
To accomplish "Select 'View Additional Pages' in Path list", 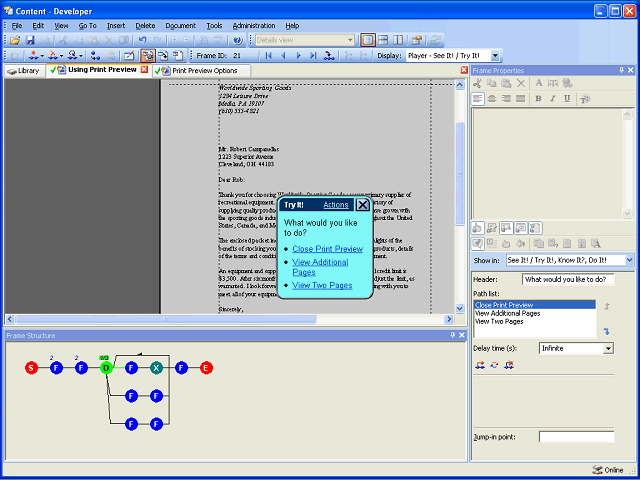I will click(535, 313).
